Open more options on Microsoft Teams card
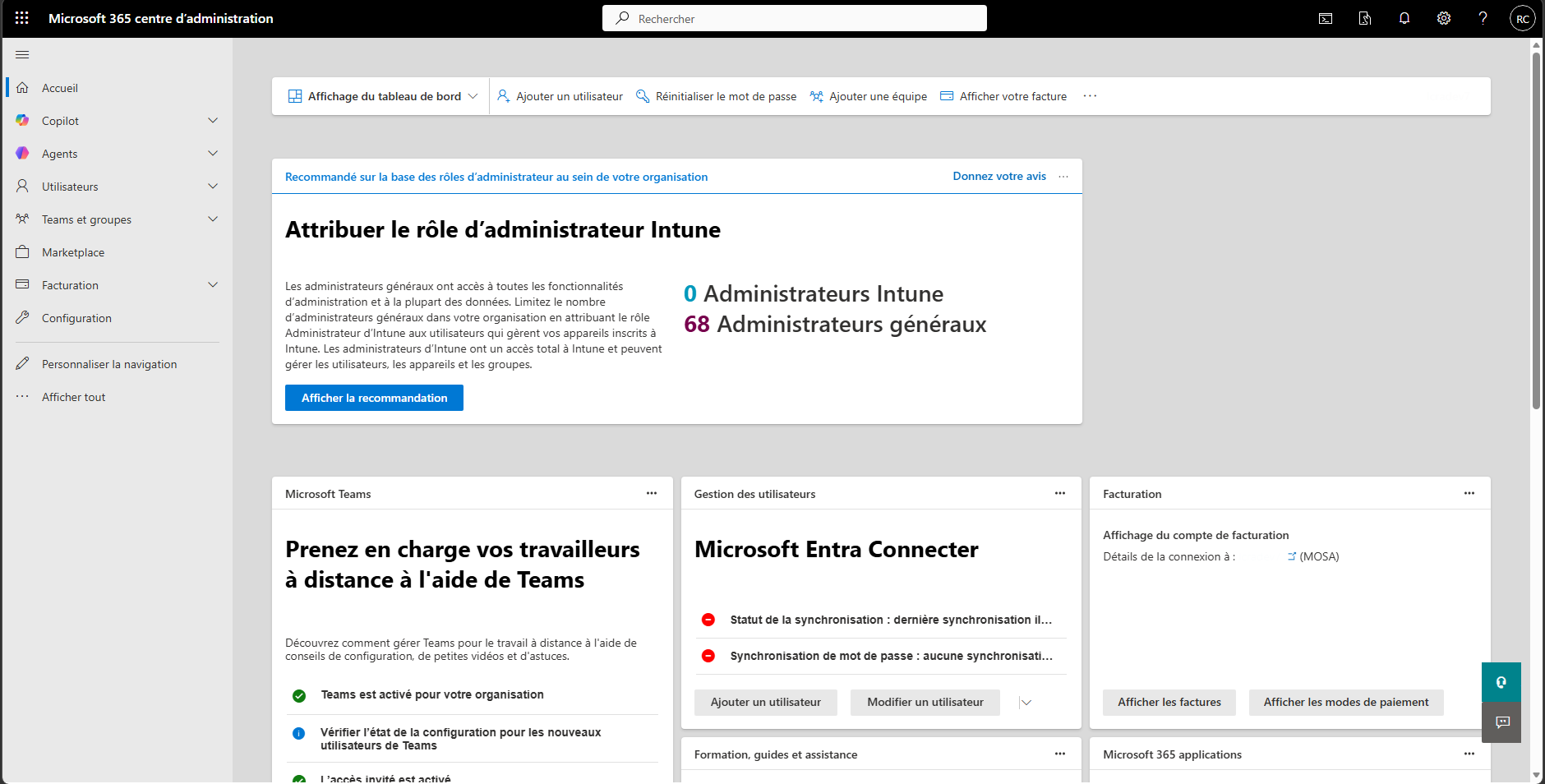The width and height of the screenshot is (1545, 784). 652,493
